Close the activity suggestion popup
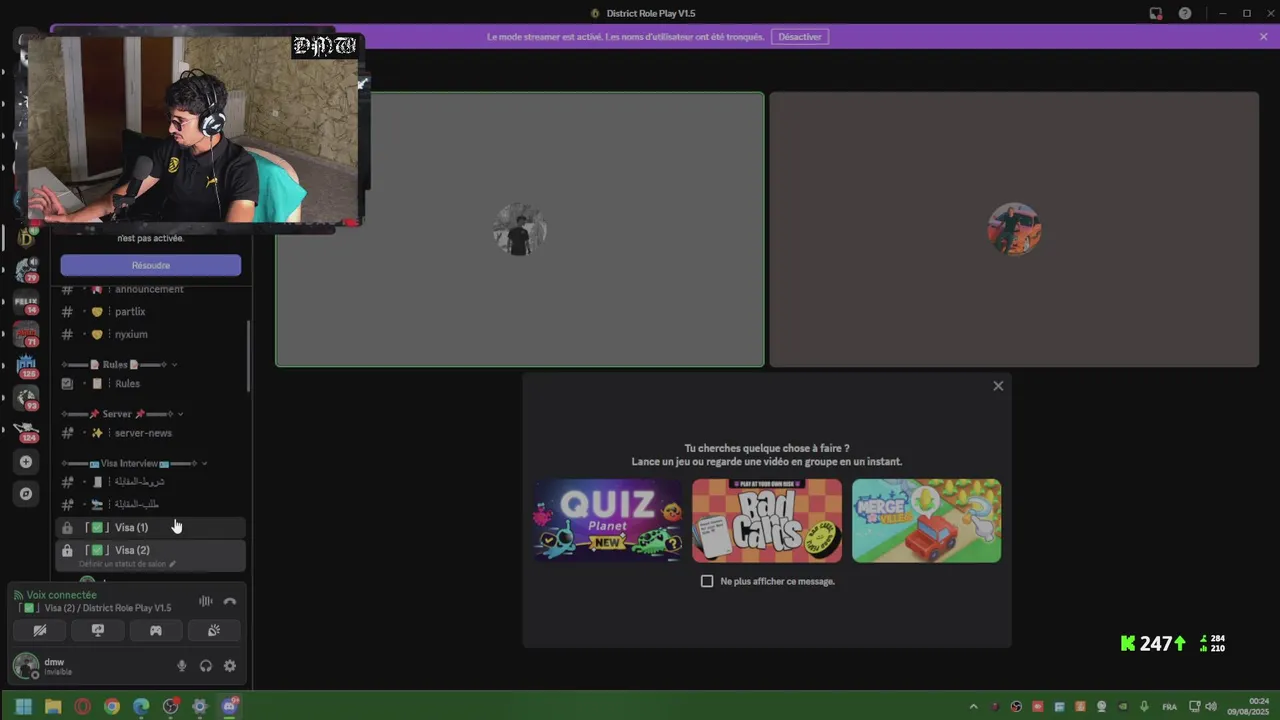Viewport: 1280px width, 720px height. (997, 386)
